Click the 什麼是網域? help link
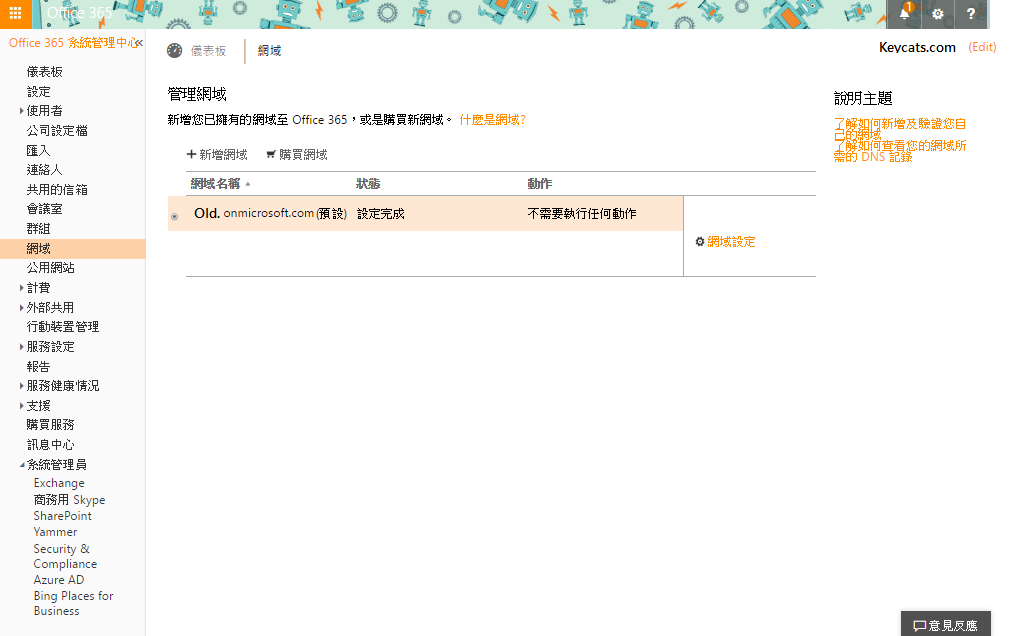Viewport: 1024px width, 636px height. coord(492,119)
